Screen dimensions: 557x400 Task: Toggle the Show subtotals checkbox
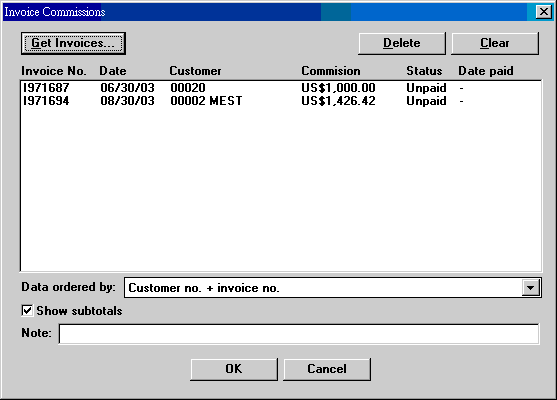point(27,311)
